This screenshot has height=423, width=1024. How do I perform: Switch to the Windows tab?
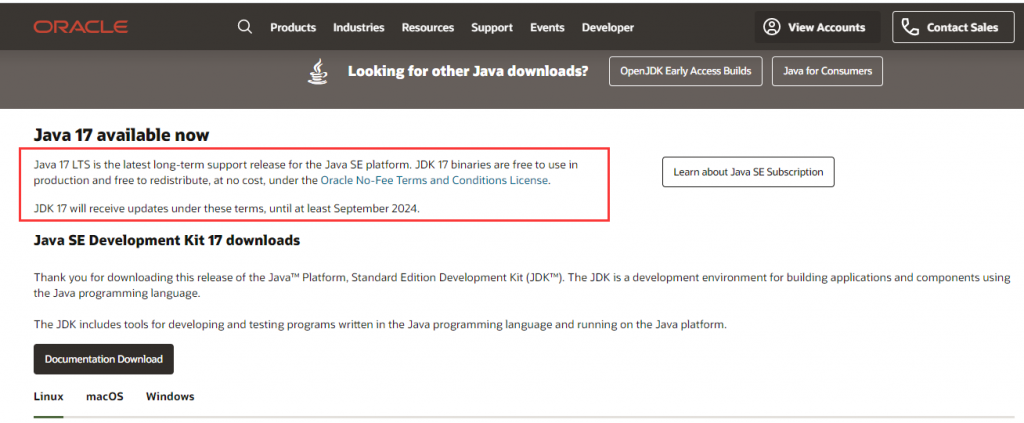click(x=170, y=396)
